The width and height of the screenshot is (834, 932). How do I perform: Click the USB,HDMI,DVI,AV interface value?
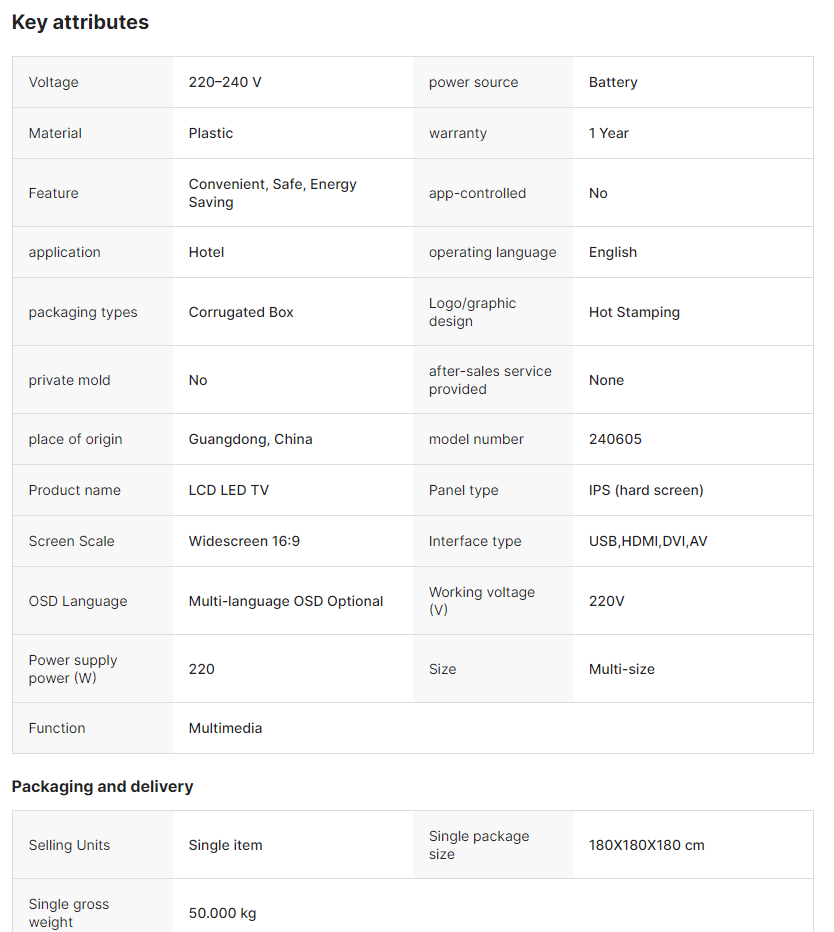648,541
